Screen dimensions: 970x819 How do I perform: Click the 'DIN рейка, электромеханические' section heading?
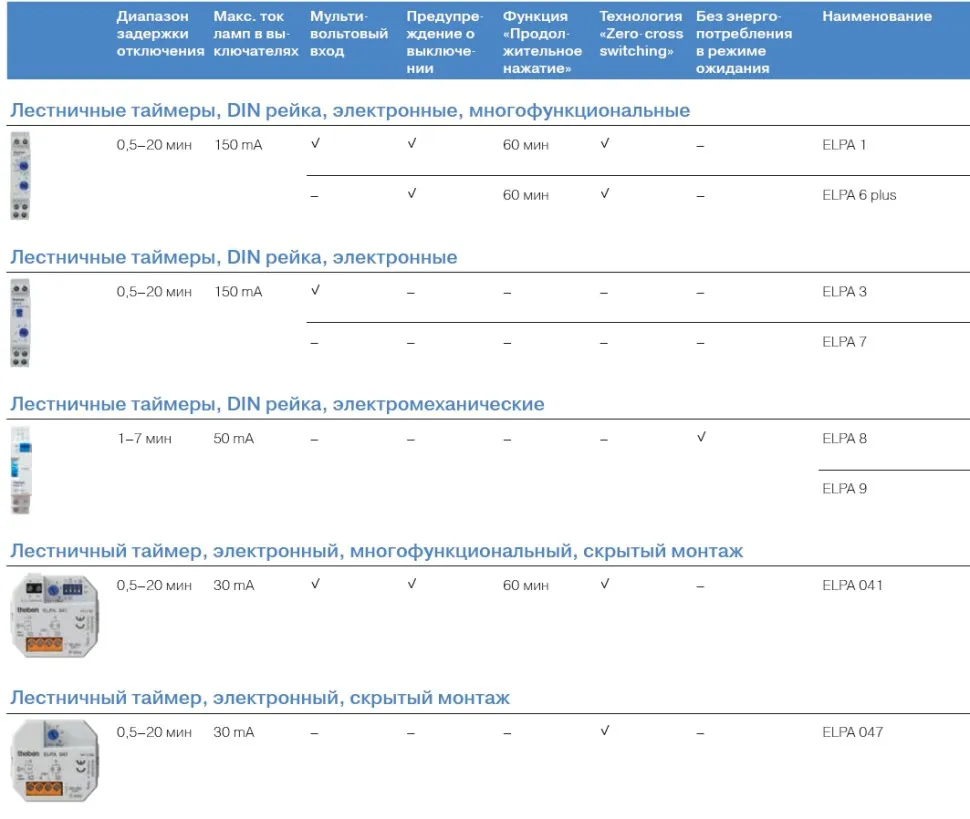pos(277,404)
